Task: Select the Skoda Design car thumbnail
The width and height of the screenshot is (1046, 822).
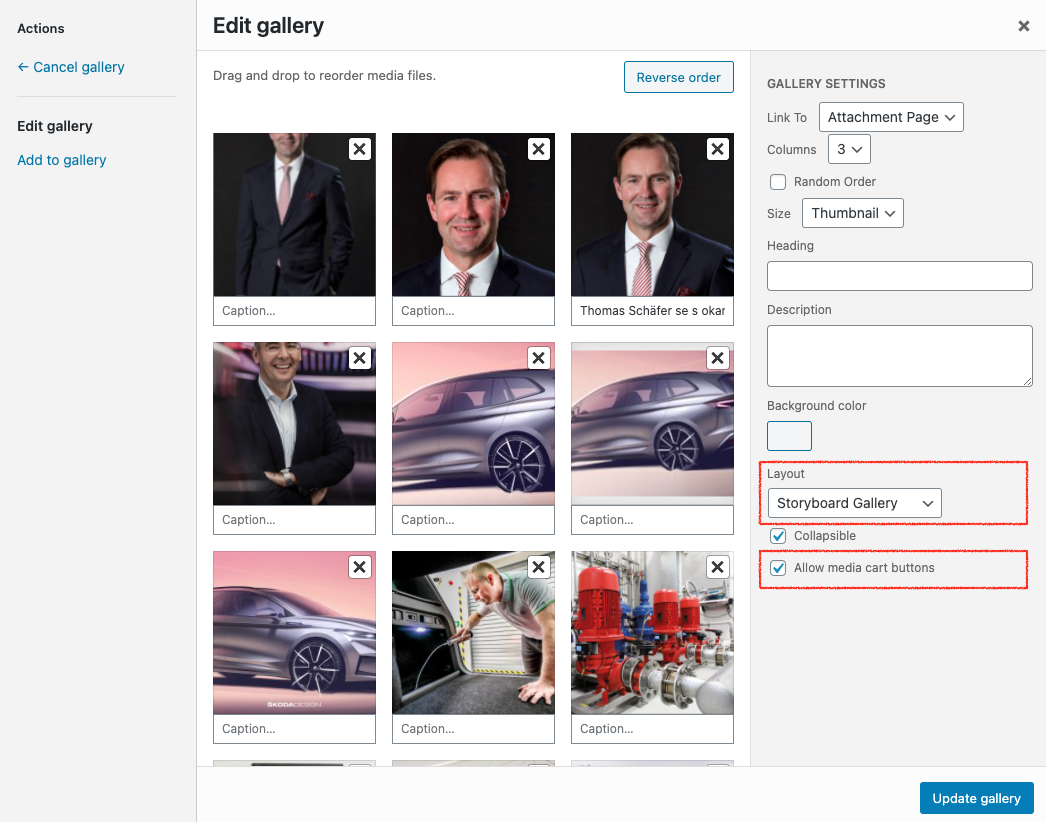Action: [294, 633]
